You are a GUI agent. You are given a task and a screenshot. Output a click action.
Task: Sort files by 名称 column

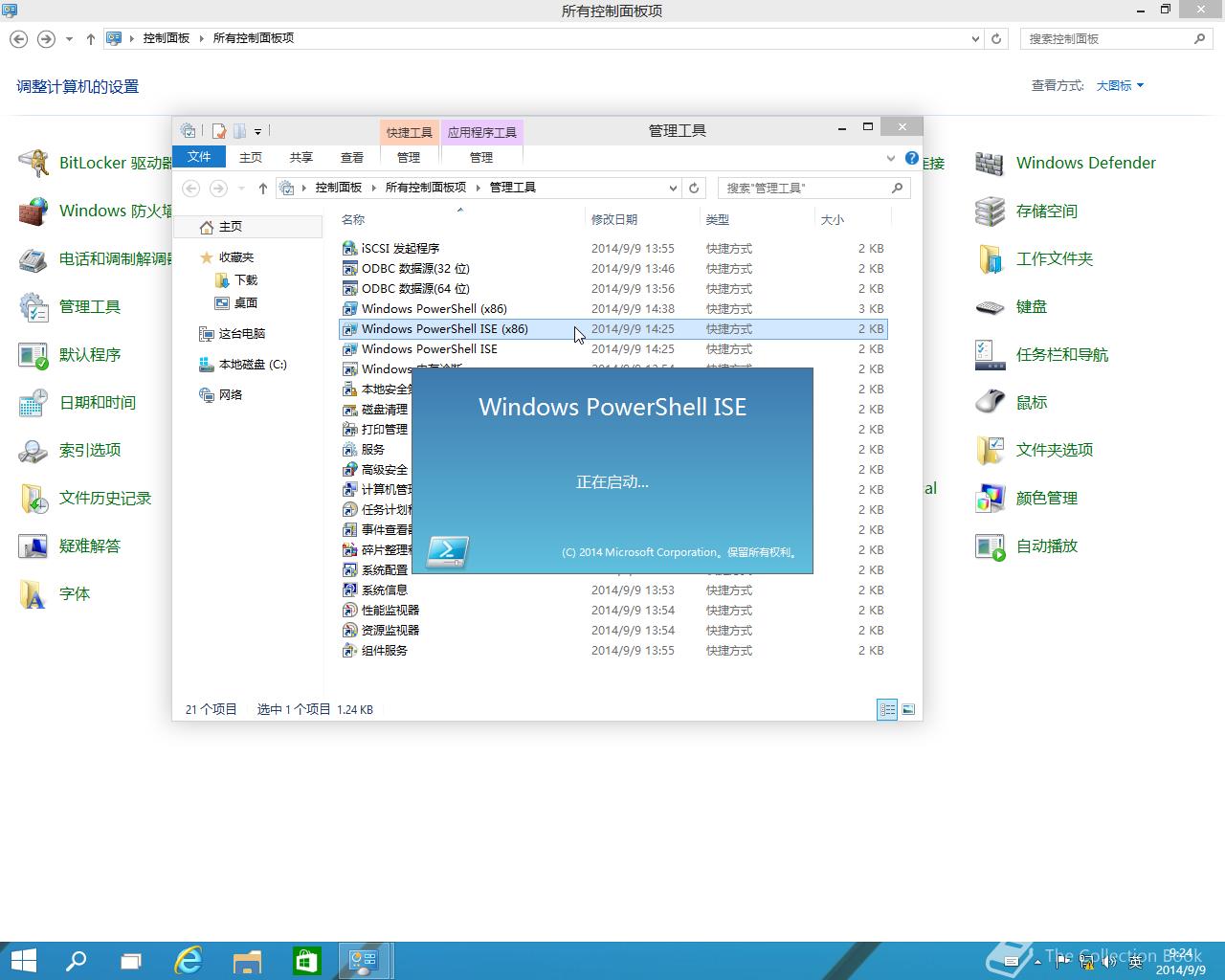460,219
